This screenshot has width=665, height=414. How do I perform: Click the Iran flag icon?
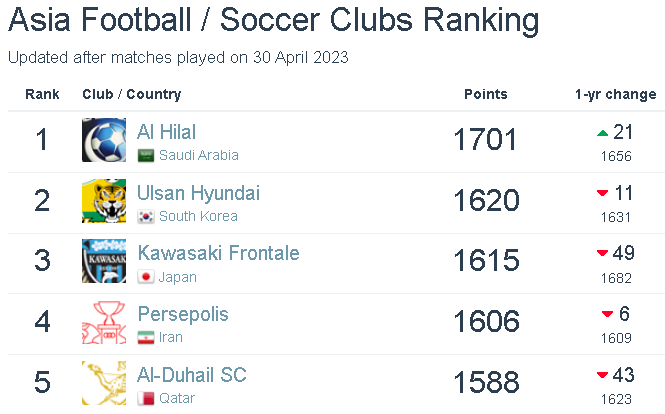(x=146, y=338)
